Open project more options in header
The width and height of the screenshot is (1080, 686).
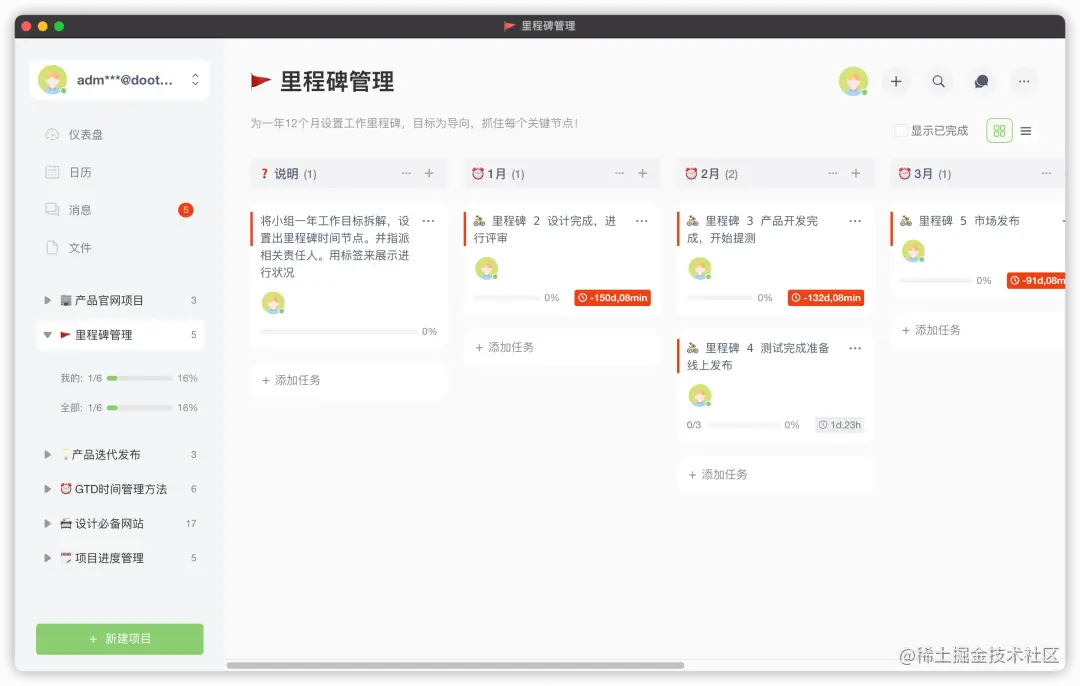tap(1024, 81)
